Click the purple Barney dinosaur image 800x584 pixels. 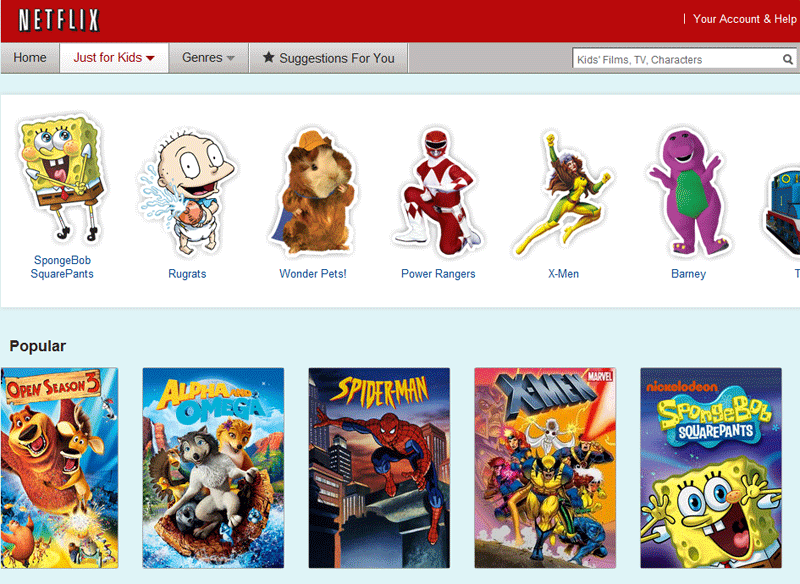point(688,192)
